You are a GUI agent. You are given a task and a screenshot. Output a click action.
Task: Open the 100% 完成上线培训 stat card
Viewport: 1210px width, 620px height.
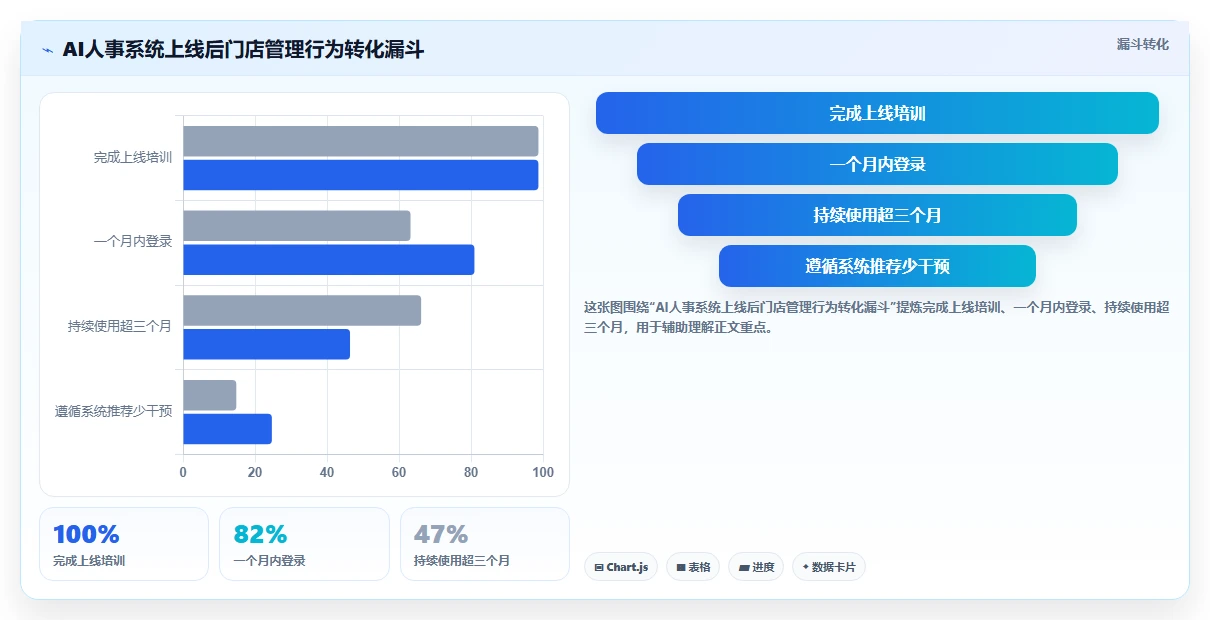pos(124,544)
